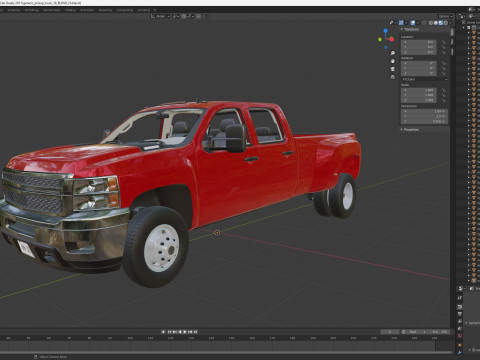Open the View Layer properties tab icon

tap(460, 322)
